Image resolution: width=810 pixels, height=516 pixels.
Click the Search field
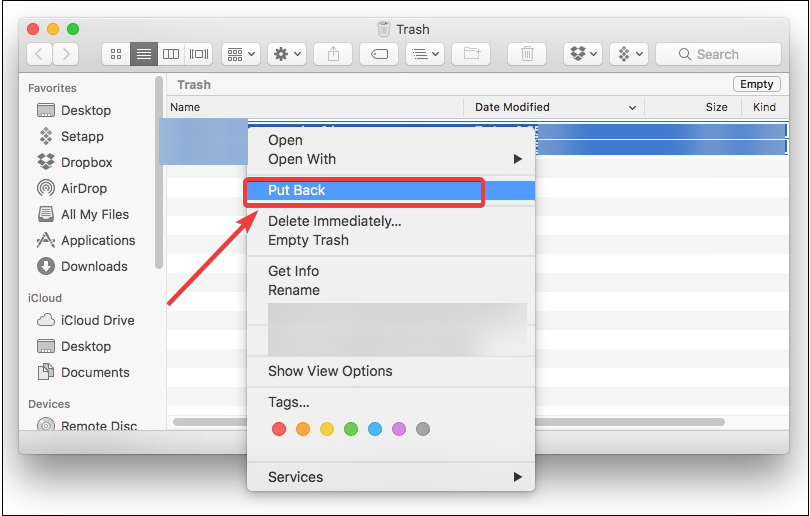coord(716,54)
